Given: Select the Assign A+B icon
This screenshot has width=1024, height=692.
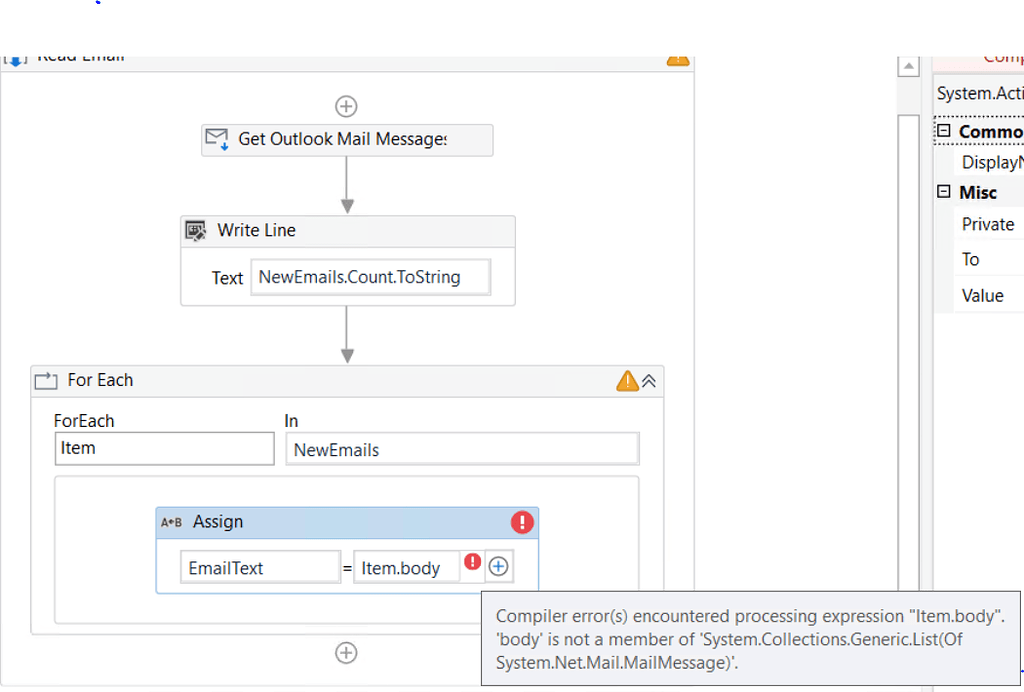Looking at the screenshot, I should (x=172, y=521).
